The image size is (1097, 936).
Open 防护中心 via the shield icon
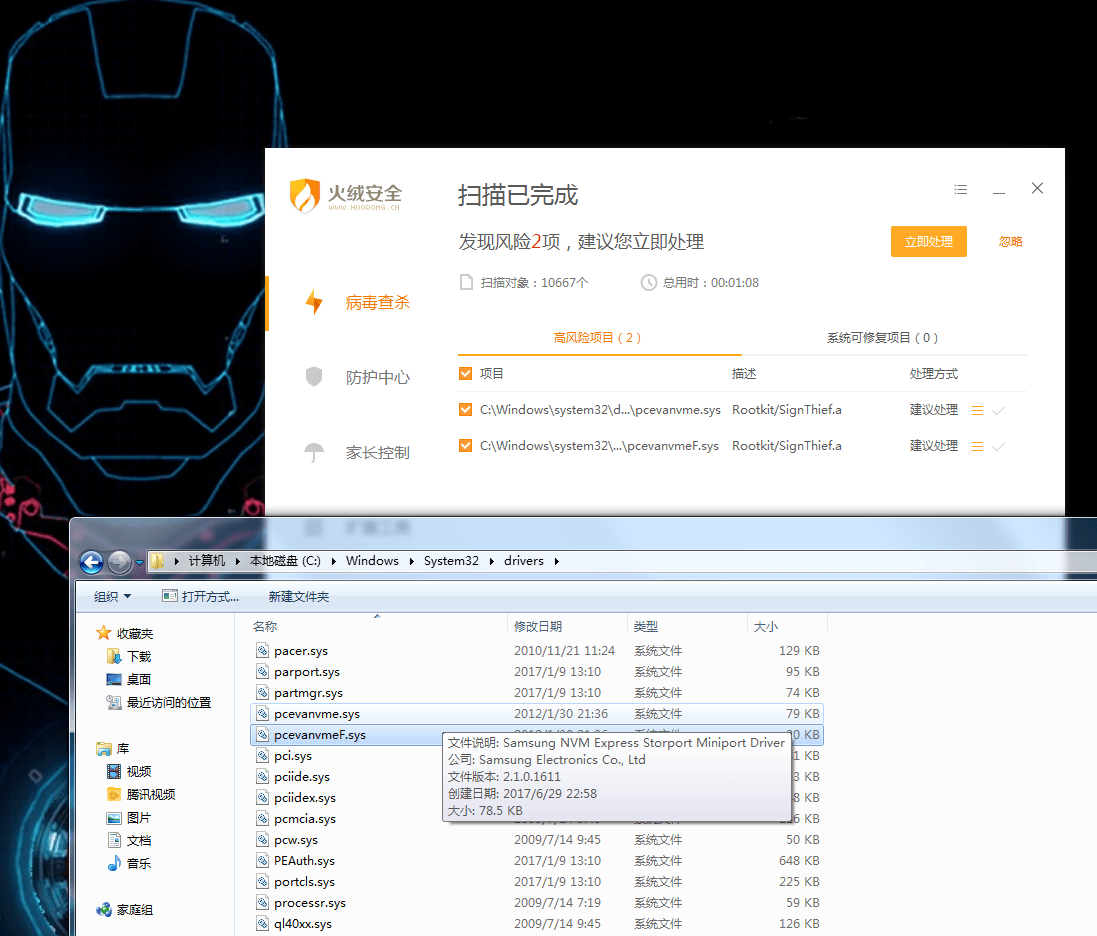[x=314, y=377]
